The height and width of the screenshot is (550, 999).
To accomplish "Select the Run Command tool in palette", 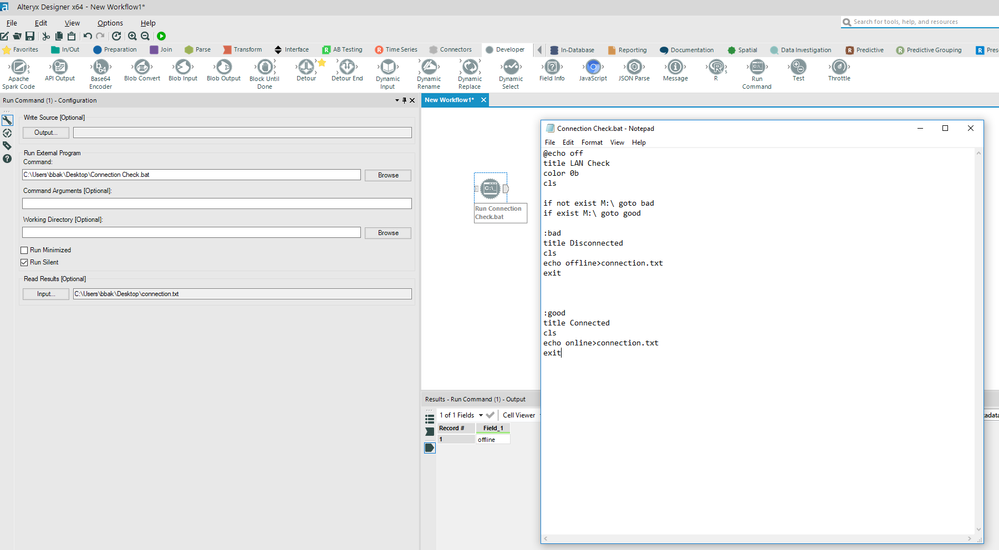I will point(756,74).
